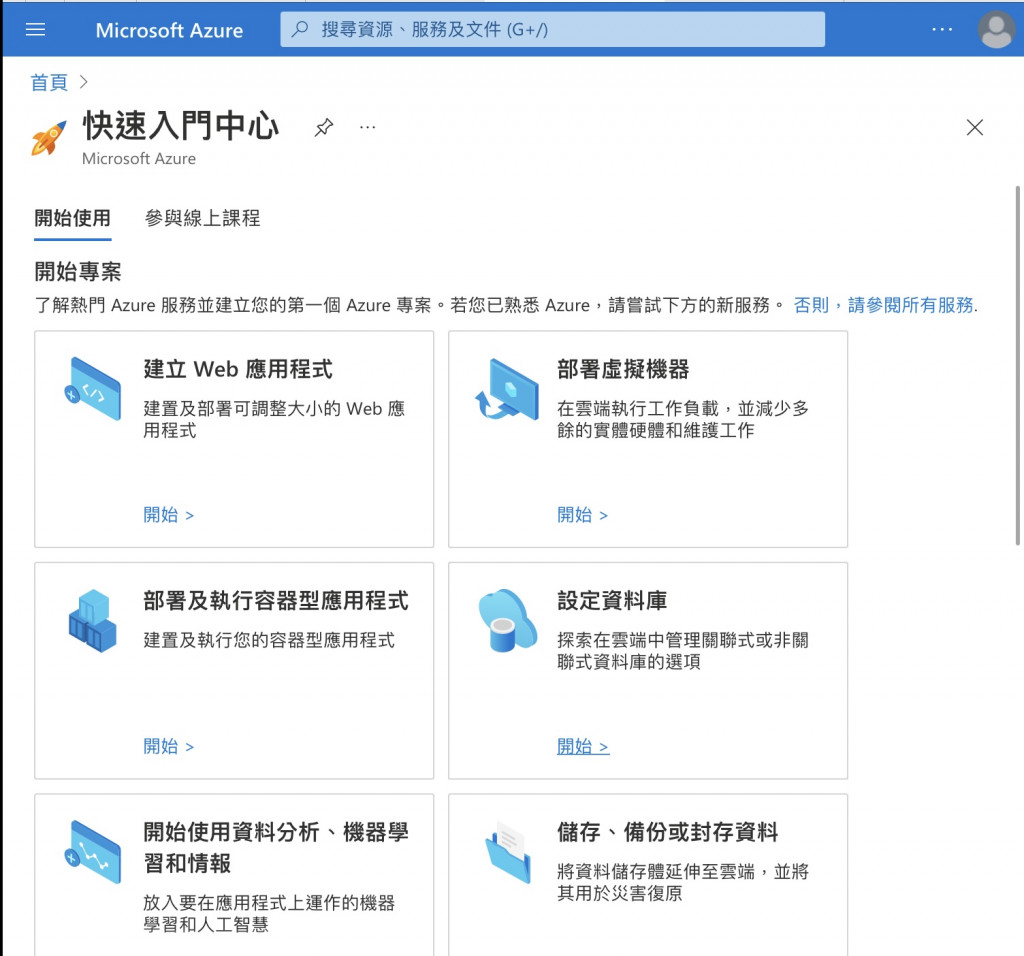The width and height of the screenshot is (1024, 956).
Task: Click the vertical scrollbar on the right
Action: point(1017,366)
